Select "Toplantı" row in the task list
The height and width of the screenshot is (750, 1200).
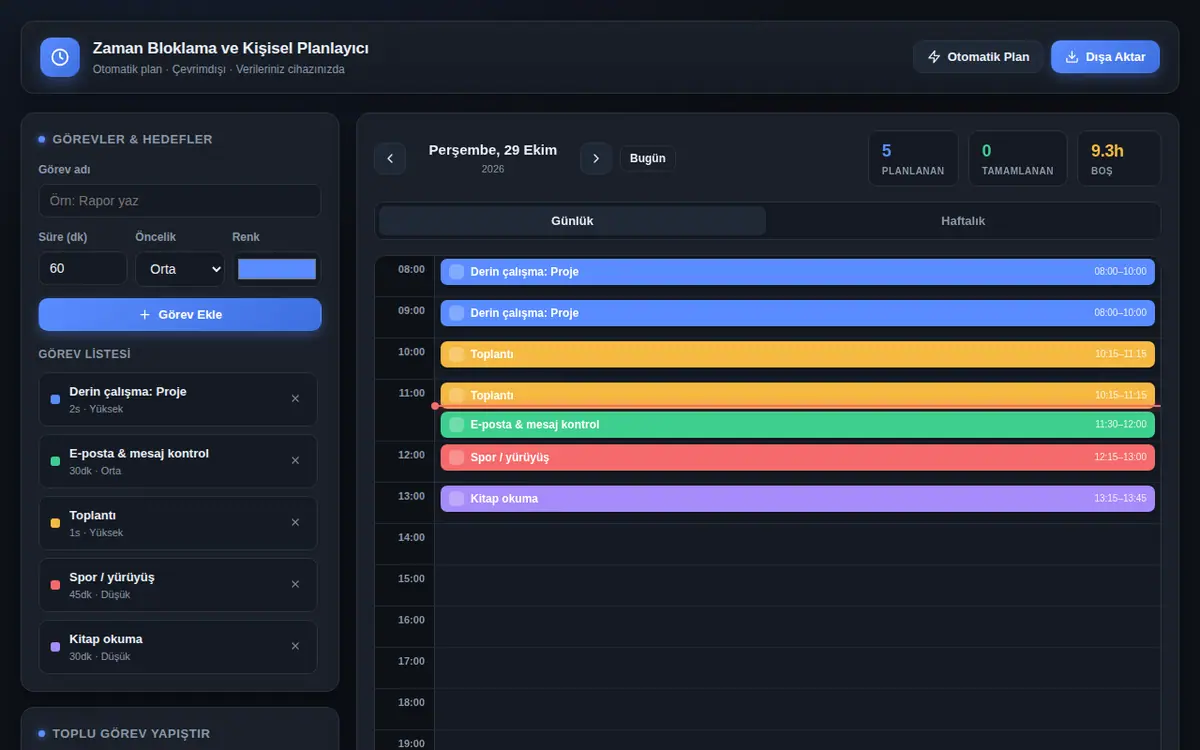click(178, 523)
